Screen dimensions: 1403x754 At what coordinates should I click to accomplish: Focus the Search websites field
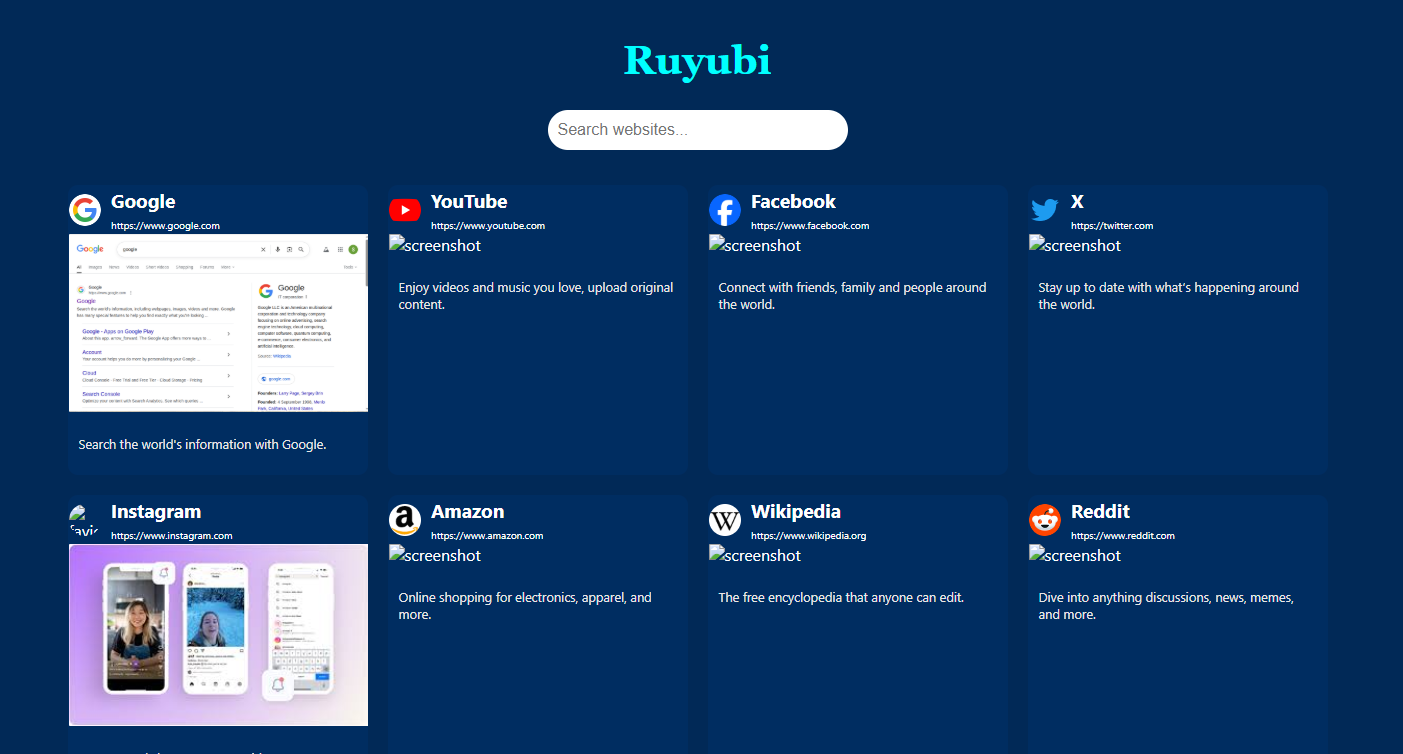click(698, 130)
